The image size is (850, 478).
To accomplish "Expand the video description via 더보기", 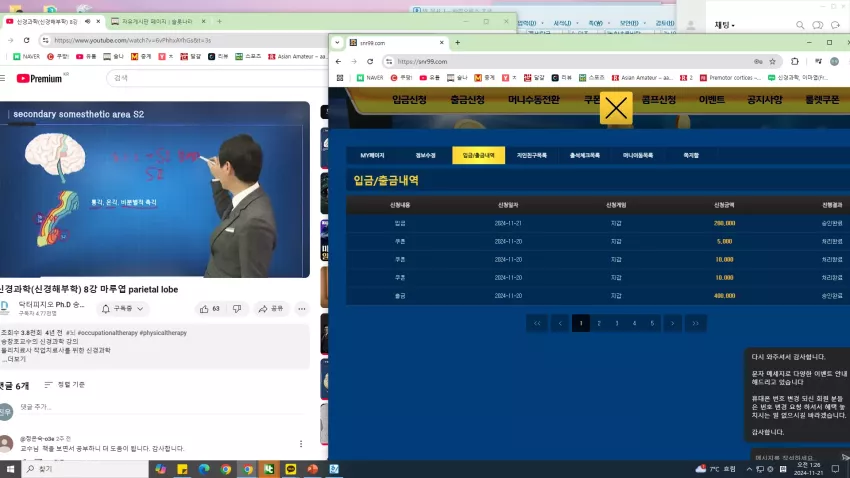I will [14, 359].
